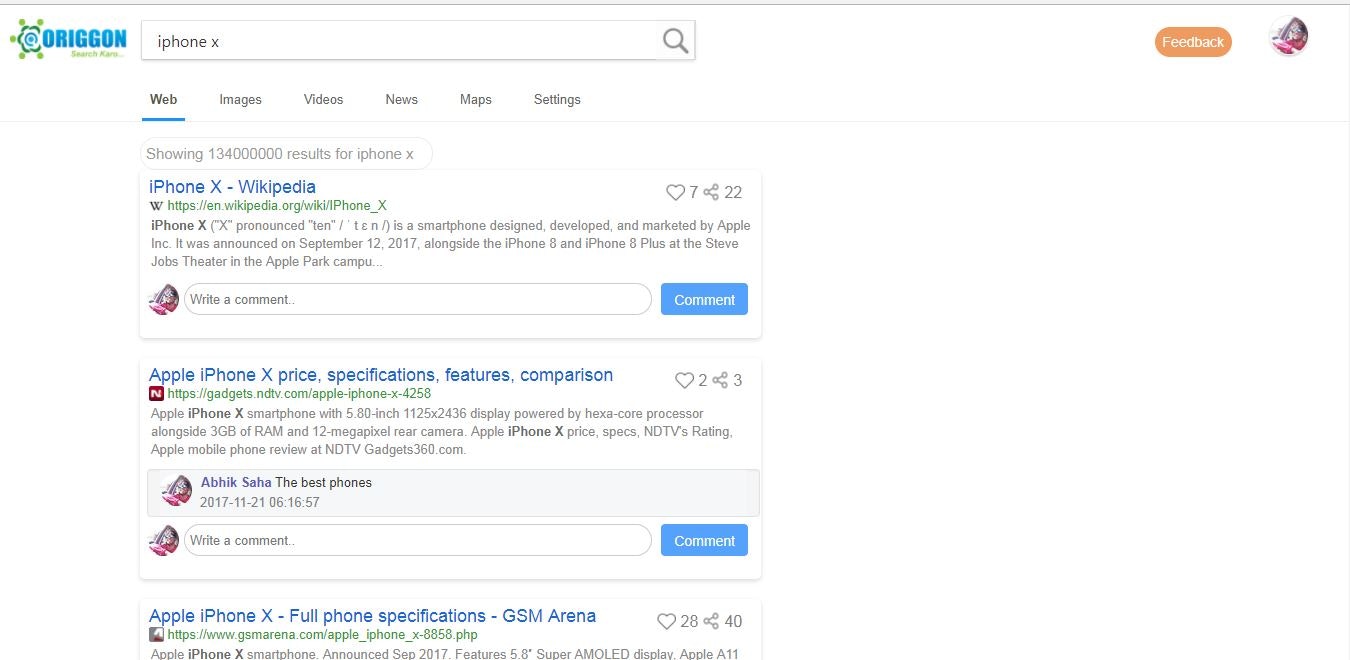Image resolution: width=1350 pixels, height=660 pixels.
Task: Open the Settings tab
Action: 557,100
